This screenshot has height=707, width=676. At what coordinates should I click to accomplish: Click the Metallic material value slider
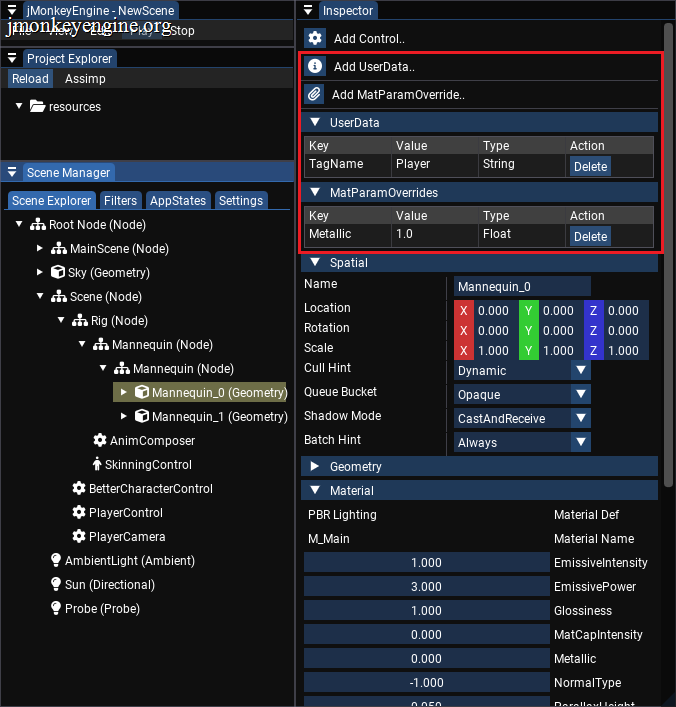point(426,658)
